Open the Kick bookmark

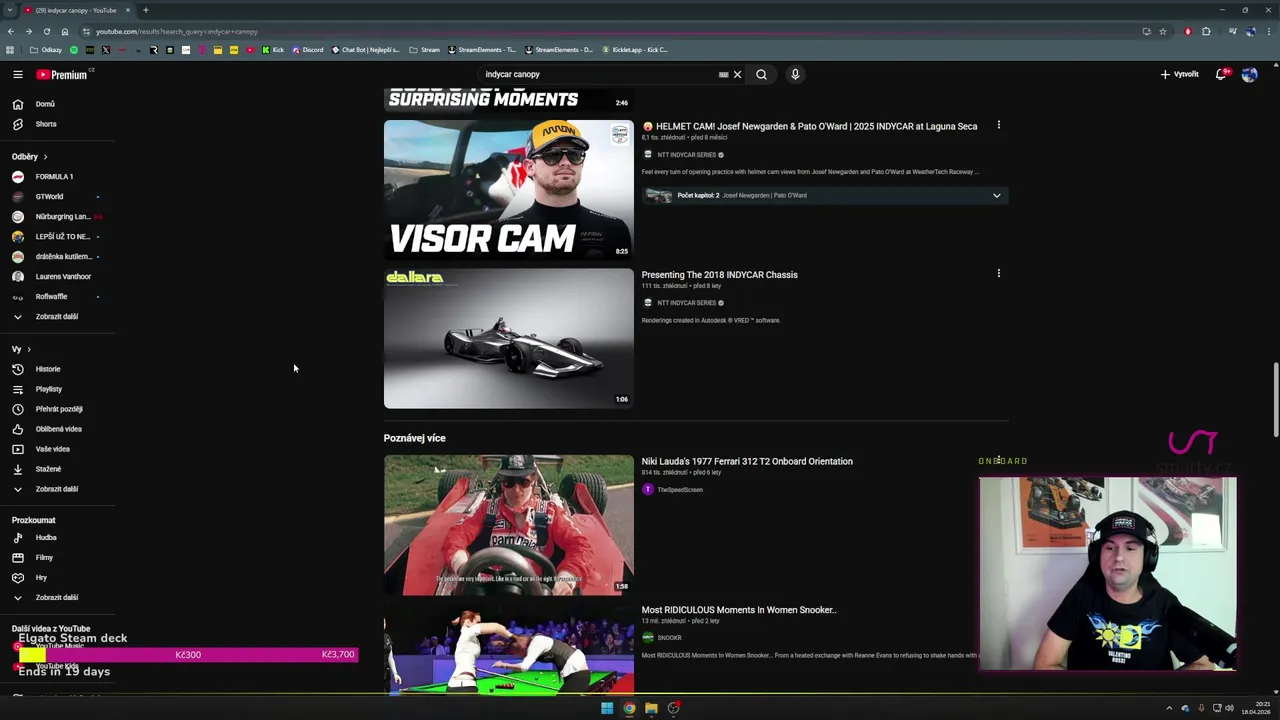[273, 50]
